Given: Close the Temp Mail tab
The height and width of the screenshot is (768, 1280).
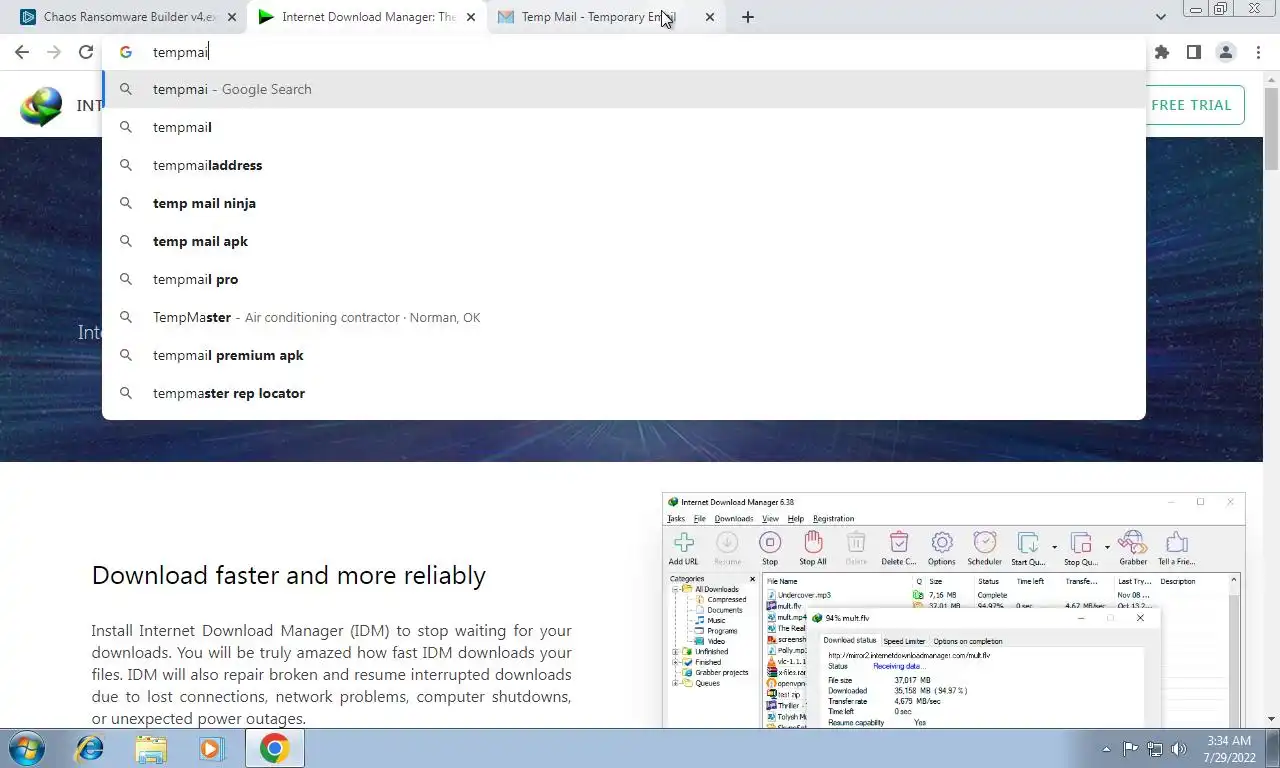Looking at the screenshot, I should pyautogui.click(x=710, y=17).
